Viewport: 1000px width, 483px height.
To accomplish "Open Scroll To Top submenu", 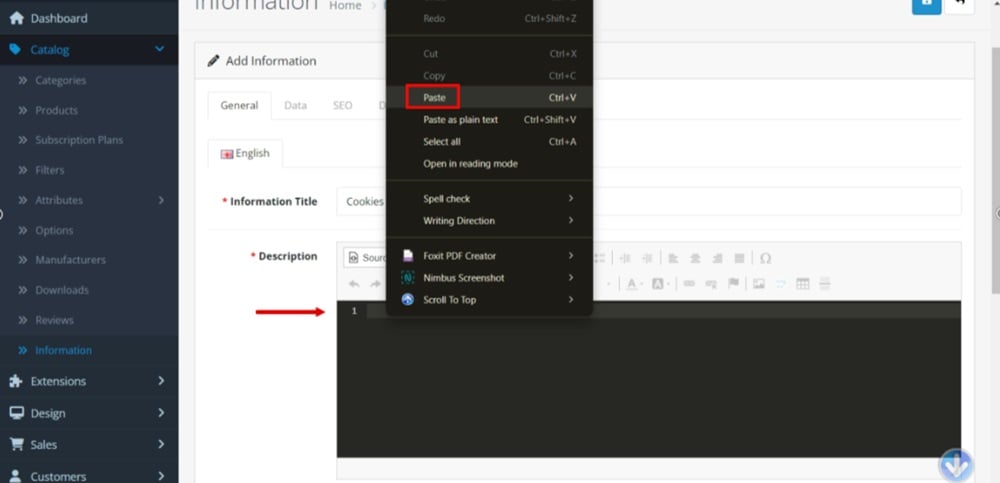I will coord(490,300).
